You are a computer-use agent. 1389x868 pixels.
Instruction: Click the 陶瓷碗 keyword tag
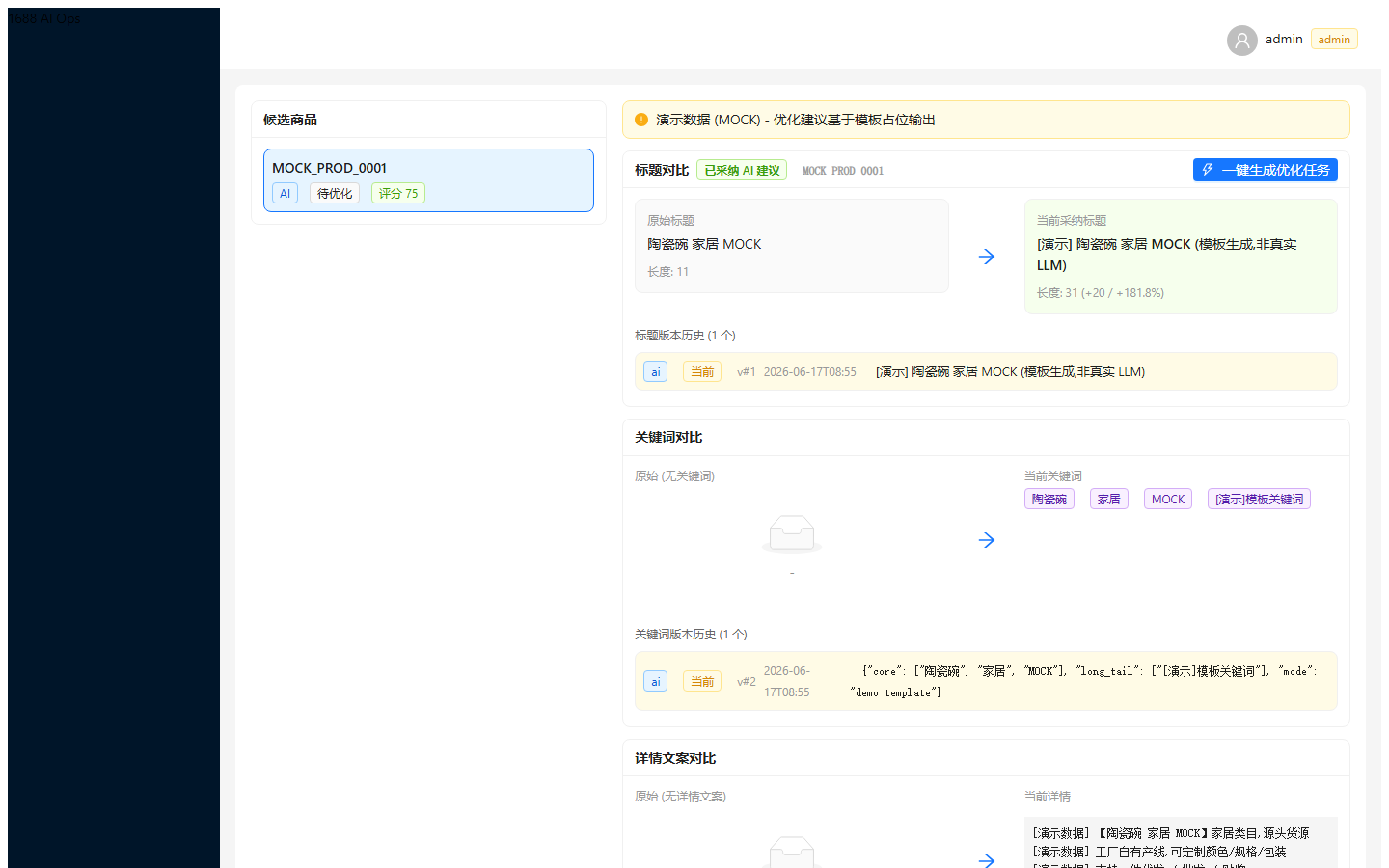1049,499
